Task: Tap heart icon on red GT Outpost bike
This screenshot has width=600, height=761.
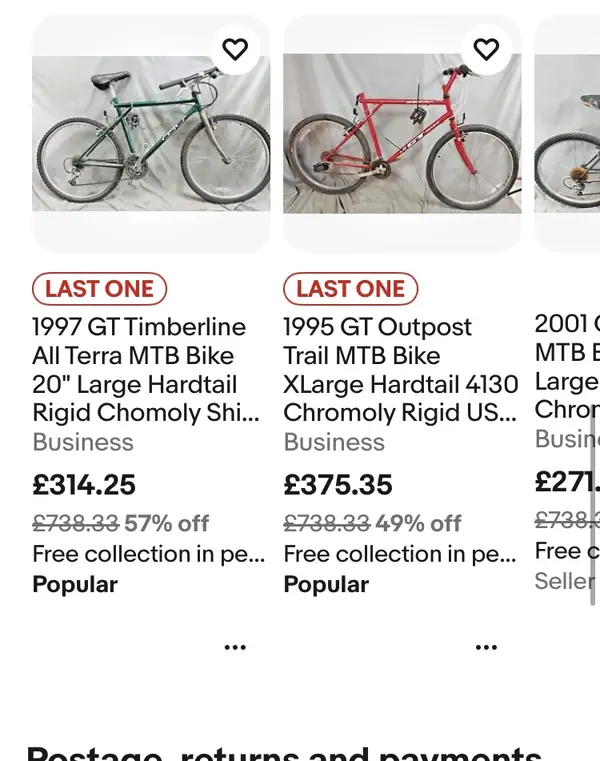Action: 486,50
